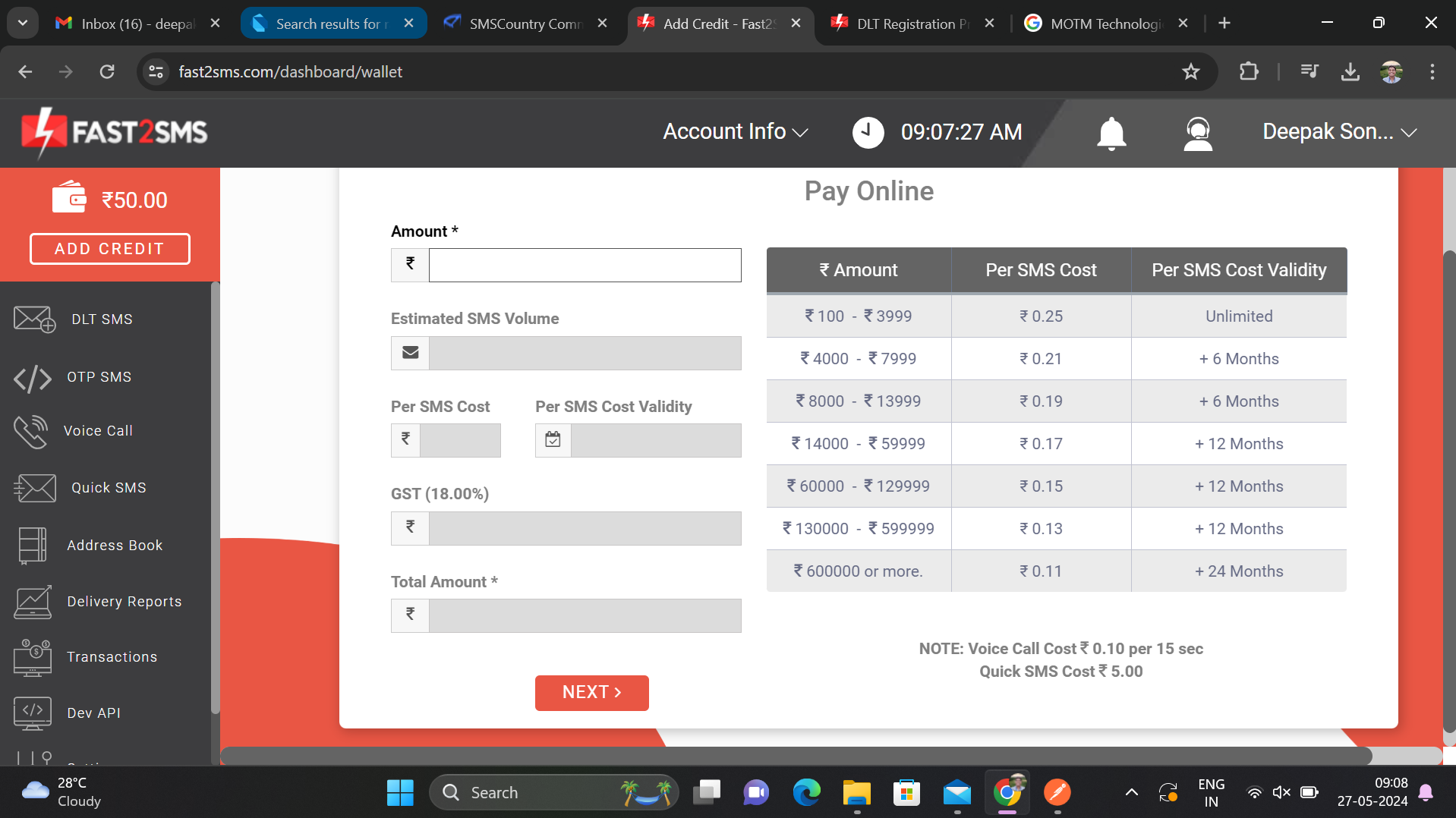1456x818 pixels.
Task: Click the ADD CREDIT button
Action: point(110,249)
